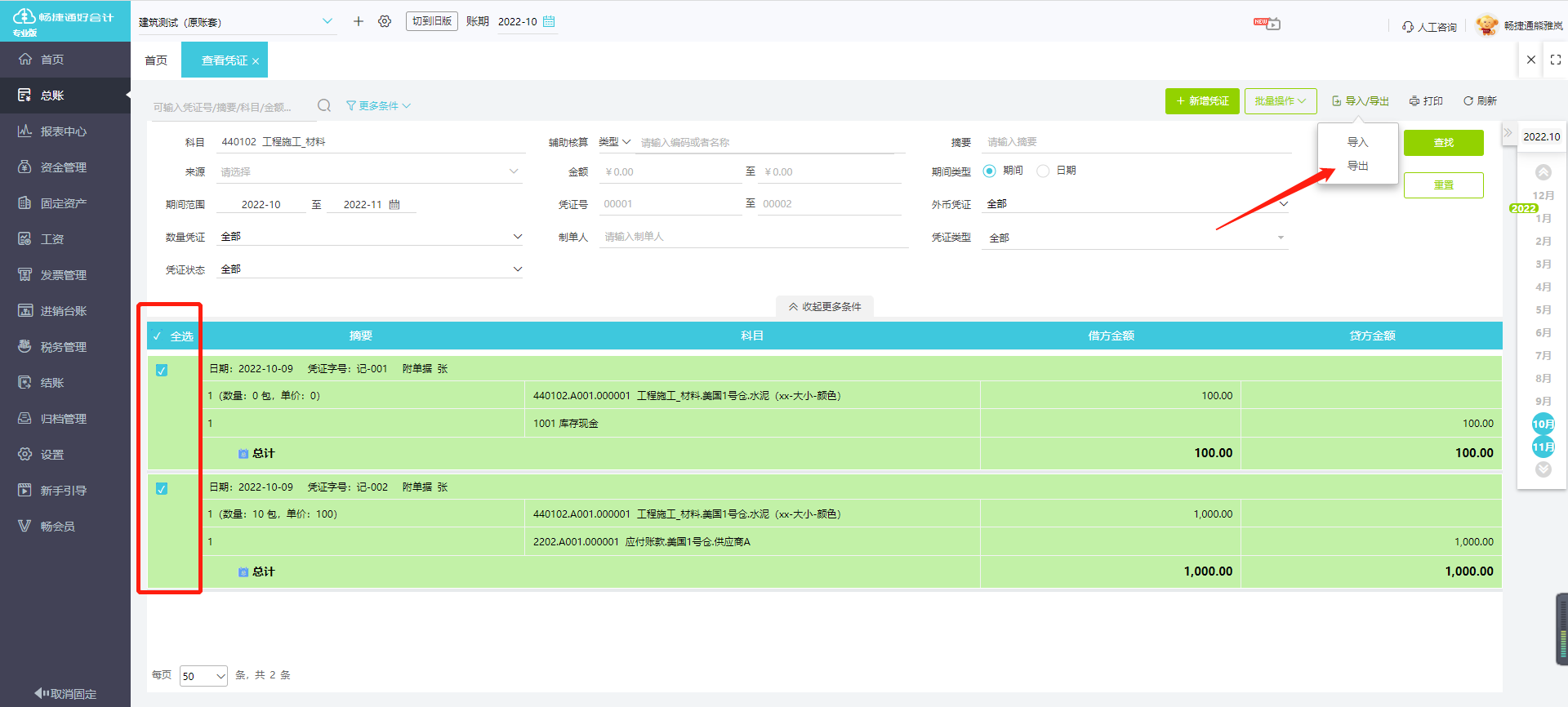Expand the 批量操作 dropdown
The height and width of the screenshot is (707, 1568).
coord(1280,101)
